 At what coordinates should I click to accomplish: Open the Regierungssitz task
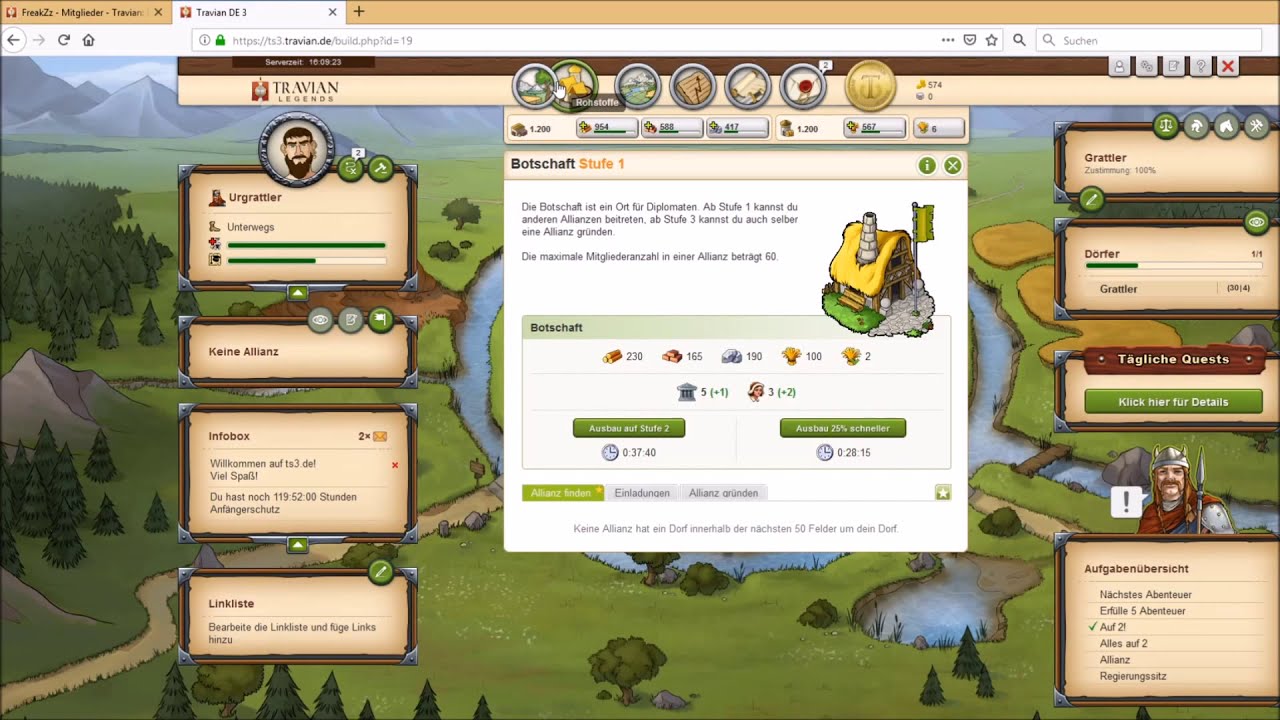(x=1133, y=676)
